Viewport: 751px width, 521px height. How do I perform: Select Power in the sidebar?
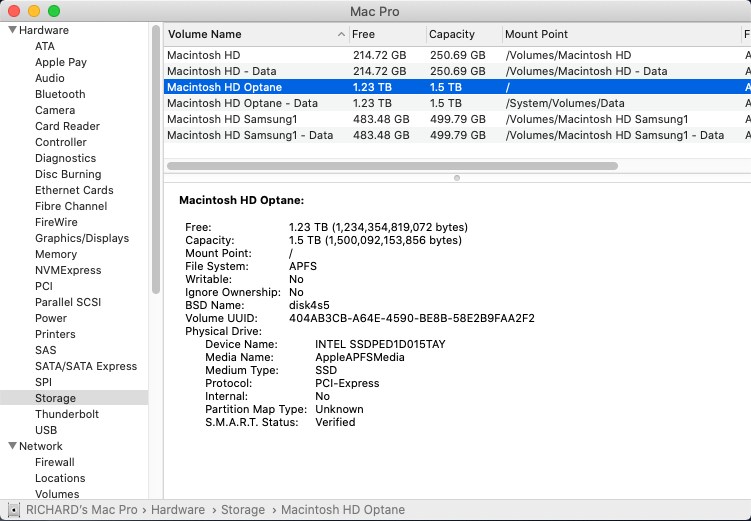[x=51, y=318]
